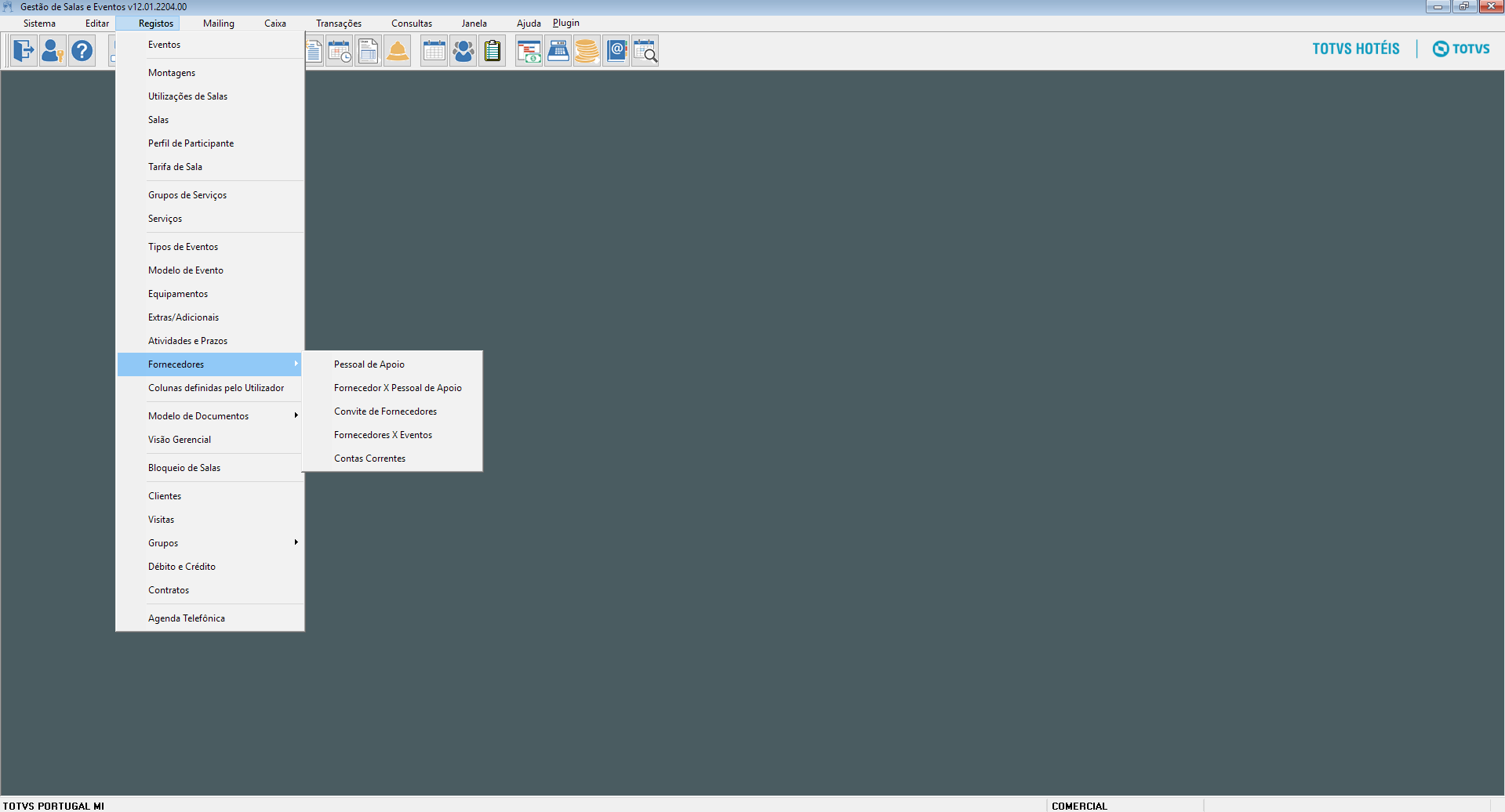Expand the Modelo de Documentos submenu

198,416
